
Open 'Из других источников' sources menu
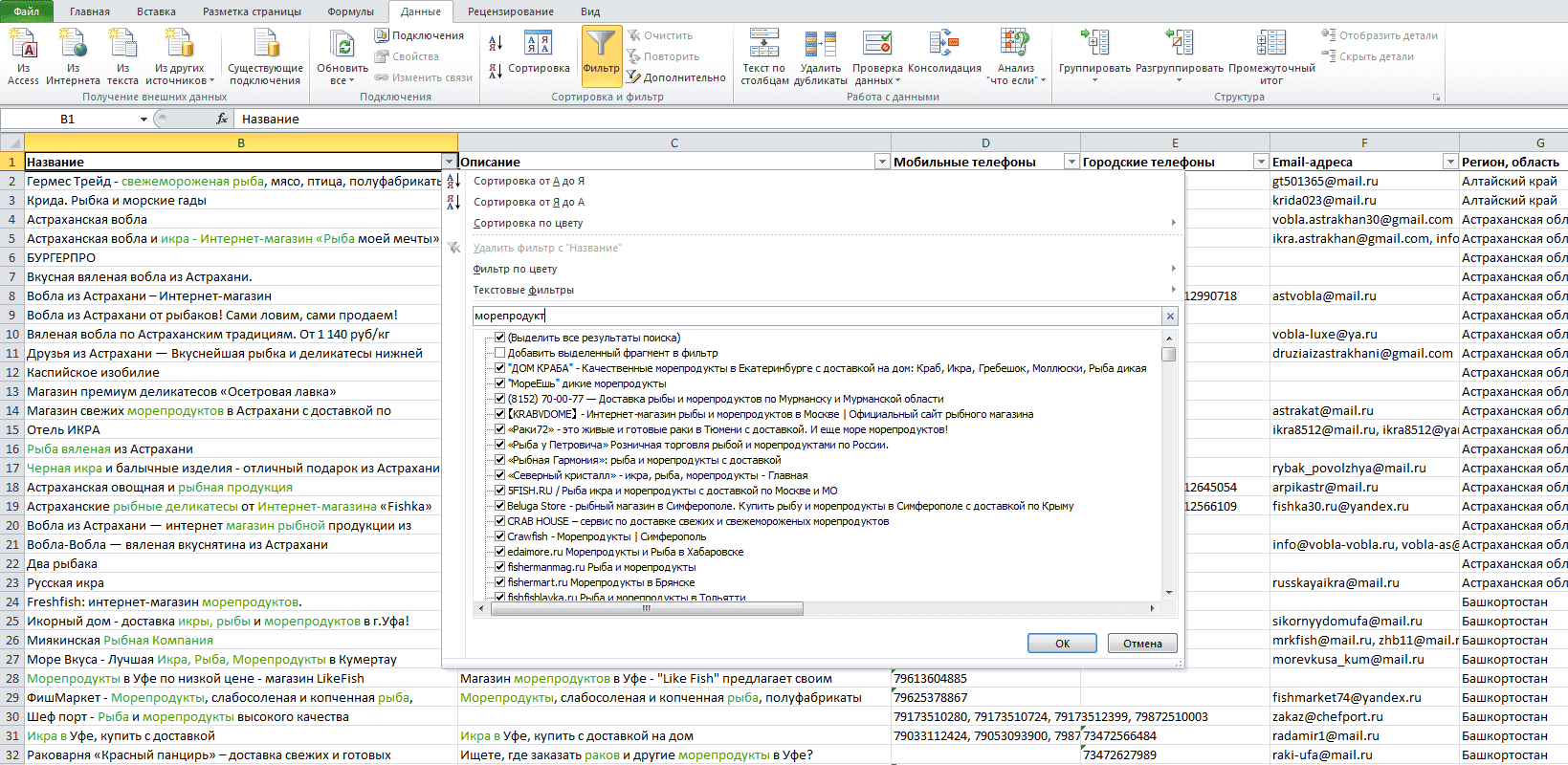[x=180, y=57]
